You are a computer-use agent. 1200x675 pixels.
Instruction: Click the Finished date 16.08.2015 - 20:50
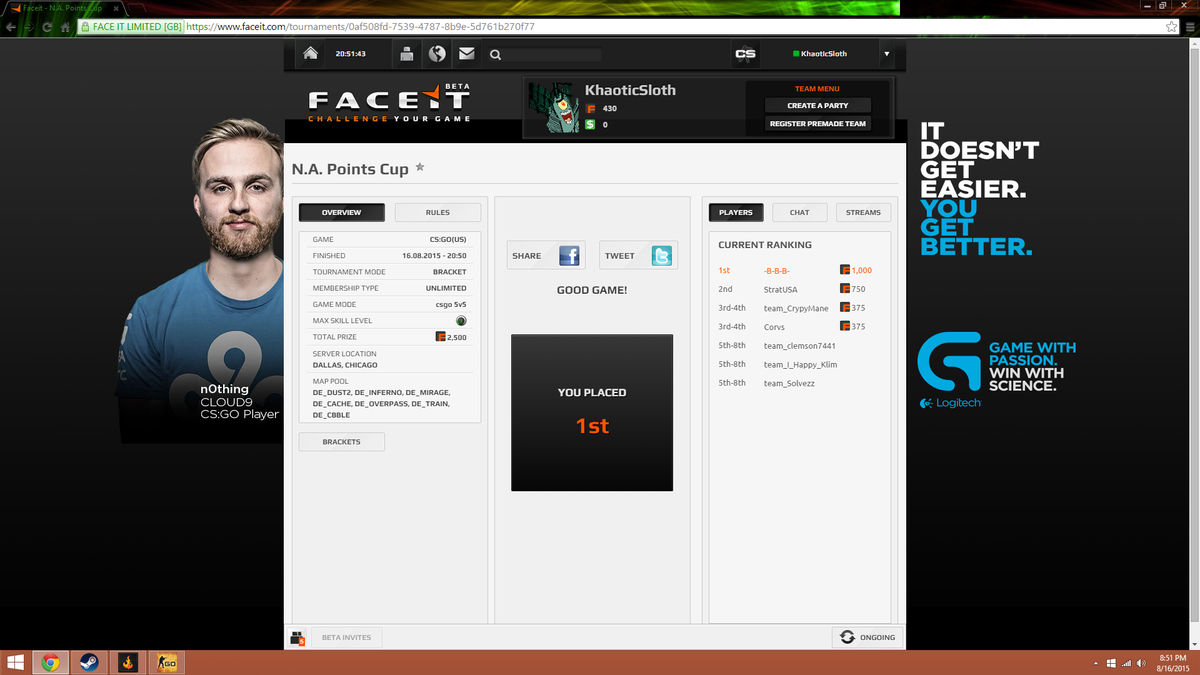pyautogui.click(x=434, y=256)
